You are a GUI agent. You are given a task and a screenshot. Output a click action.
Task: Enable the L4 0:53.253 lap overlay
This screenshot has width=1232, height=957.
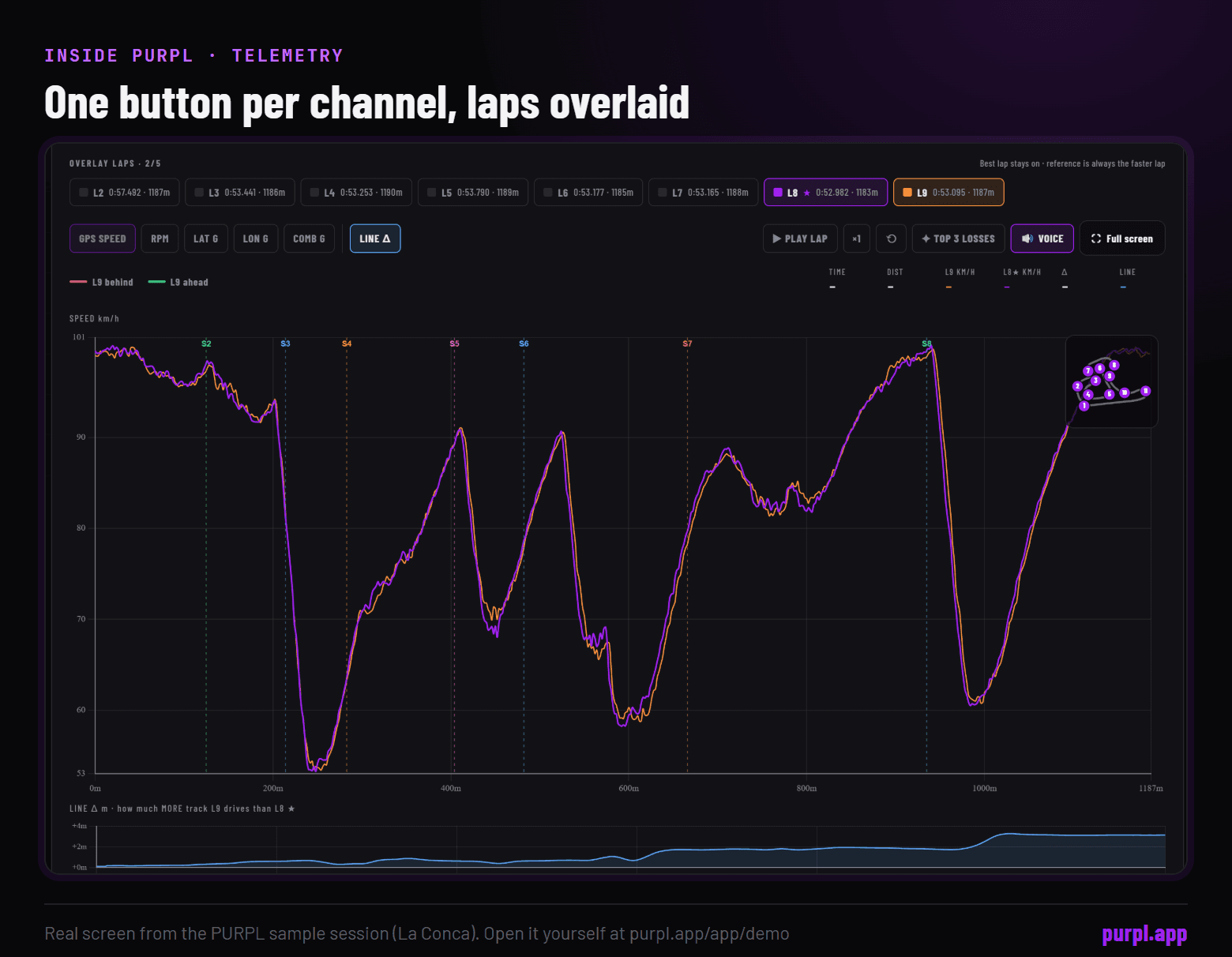click(356, 192)
